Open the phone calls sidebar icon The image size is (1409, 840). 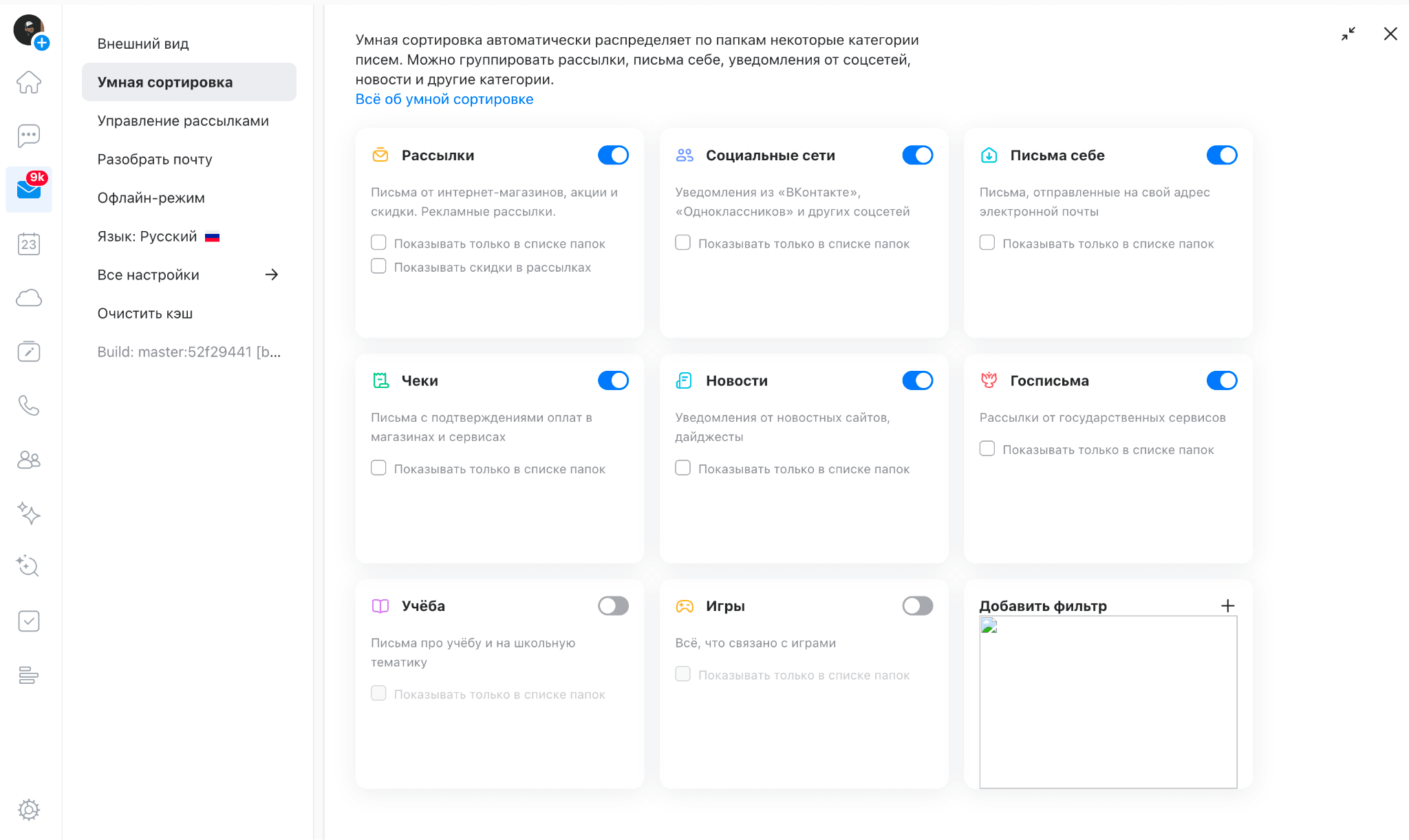[x=29, y=405]
